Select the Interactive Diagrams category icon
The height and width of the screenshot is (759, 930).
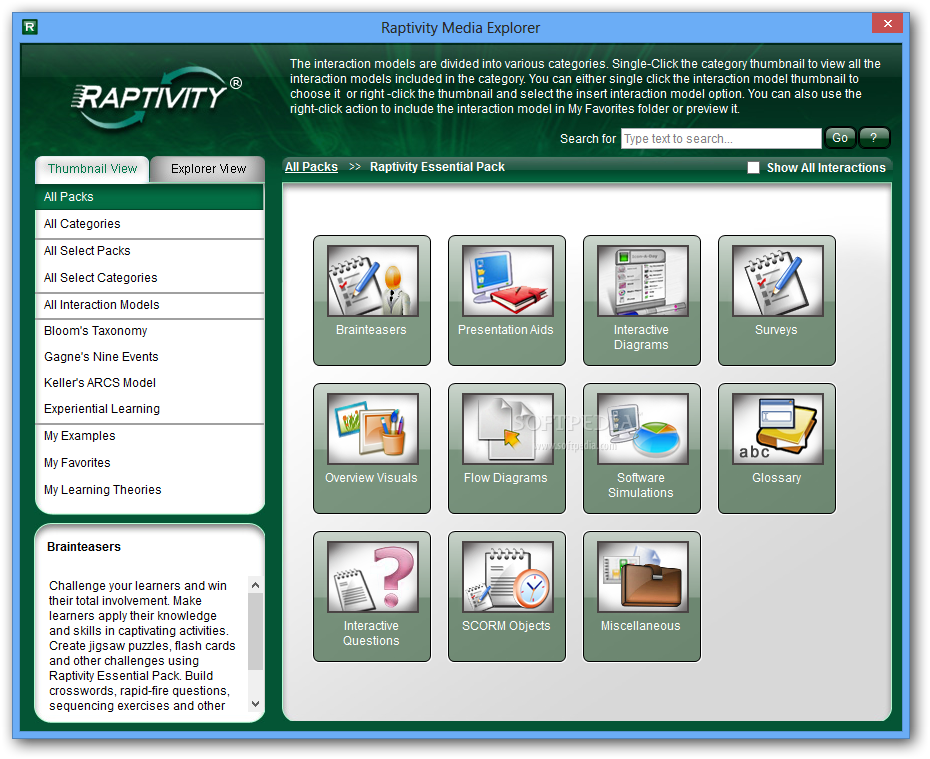pyautogui.click(x=642, y=300)
